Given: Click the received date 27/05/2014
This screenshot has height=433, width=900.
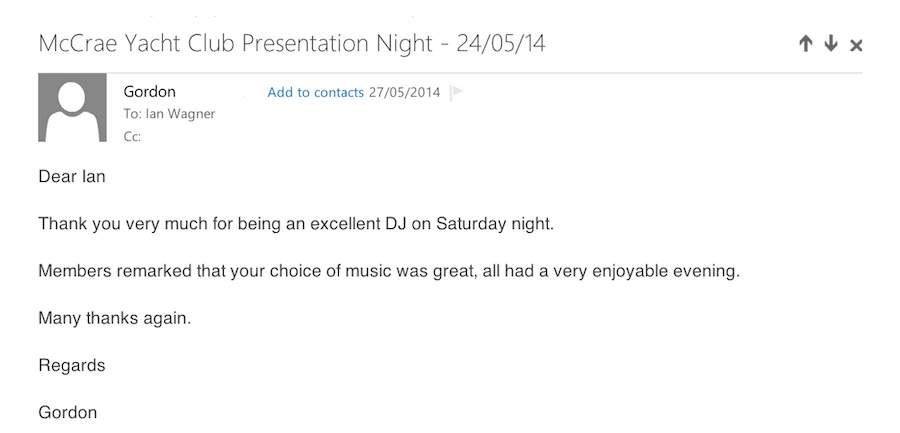Looking at the screenshot, I should [x=404, y=93].
